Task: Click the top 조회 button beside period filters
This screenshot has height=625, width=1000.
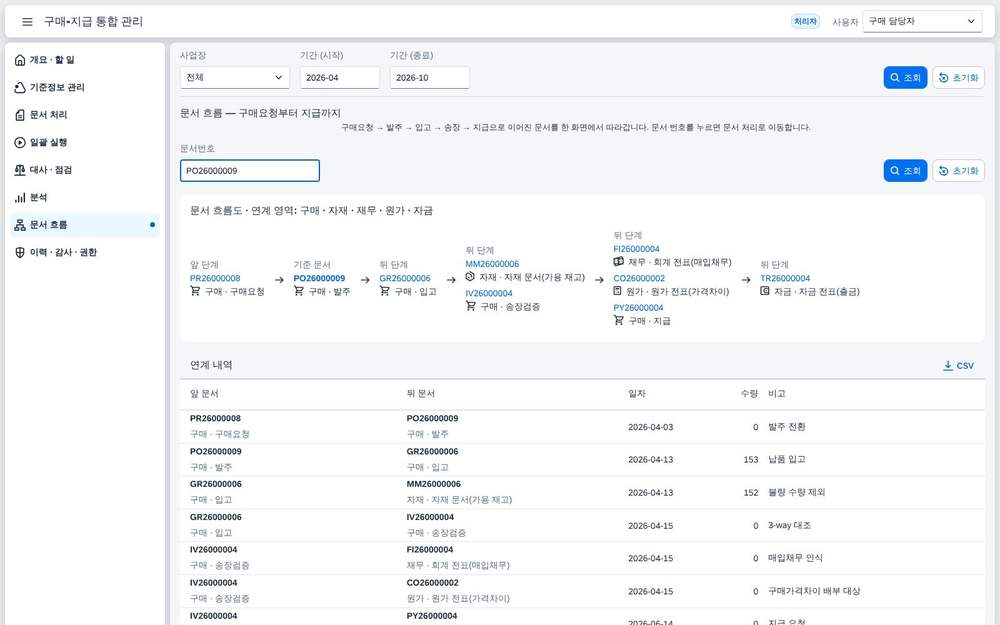Action: (x=905, y=78)
